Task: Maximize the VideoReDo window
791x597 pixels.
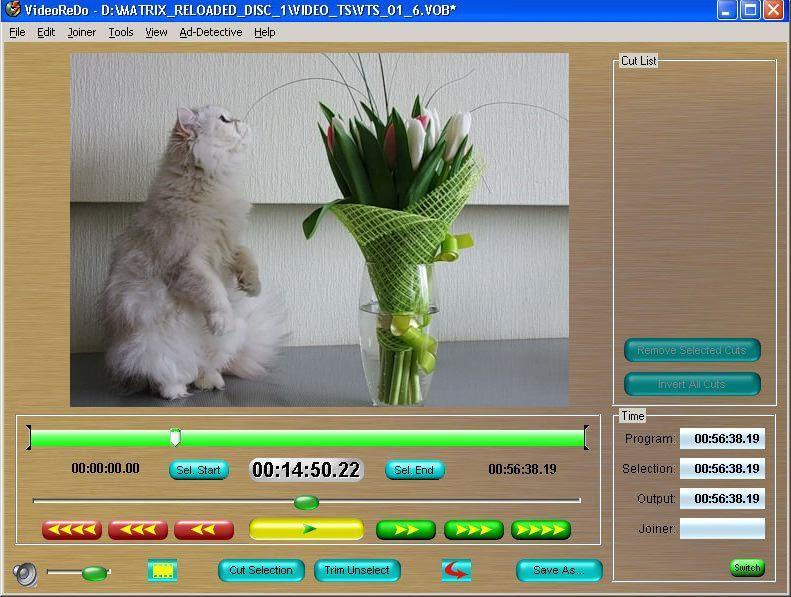Action: click(x=750, y=10)
